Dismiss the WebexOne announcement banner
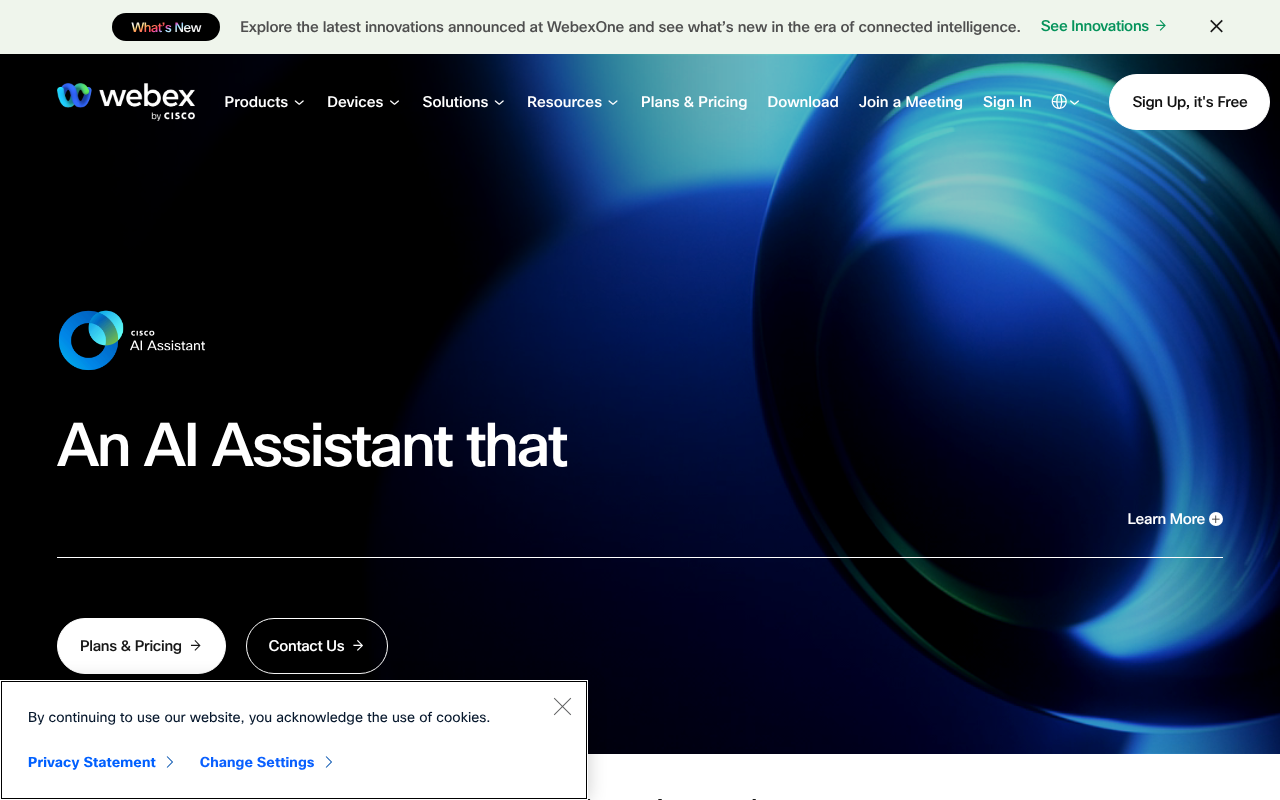Screen dimensions: 1280x800 pyautogui.click(x=1216, y=26)
